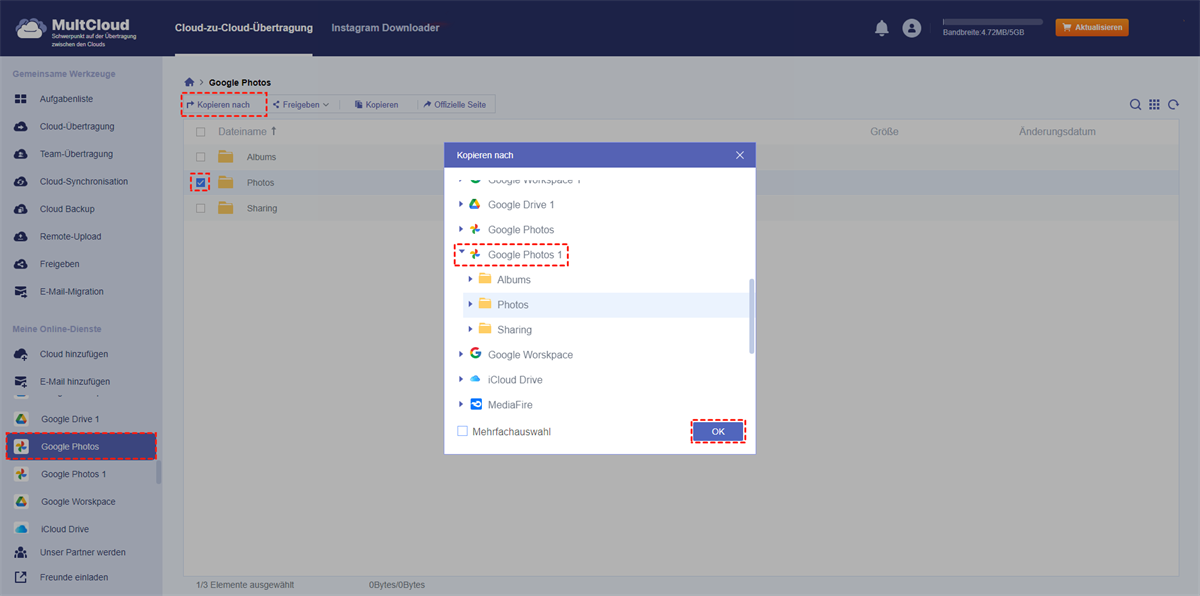This screenshot has width=1200, height=596.
Task: Confirm with the OK button
Action: click(718, 431)
